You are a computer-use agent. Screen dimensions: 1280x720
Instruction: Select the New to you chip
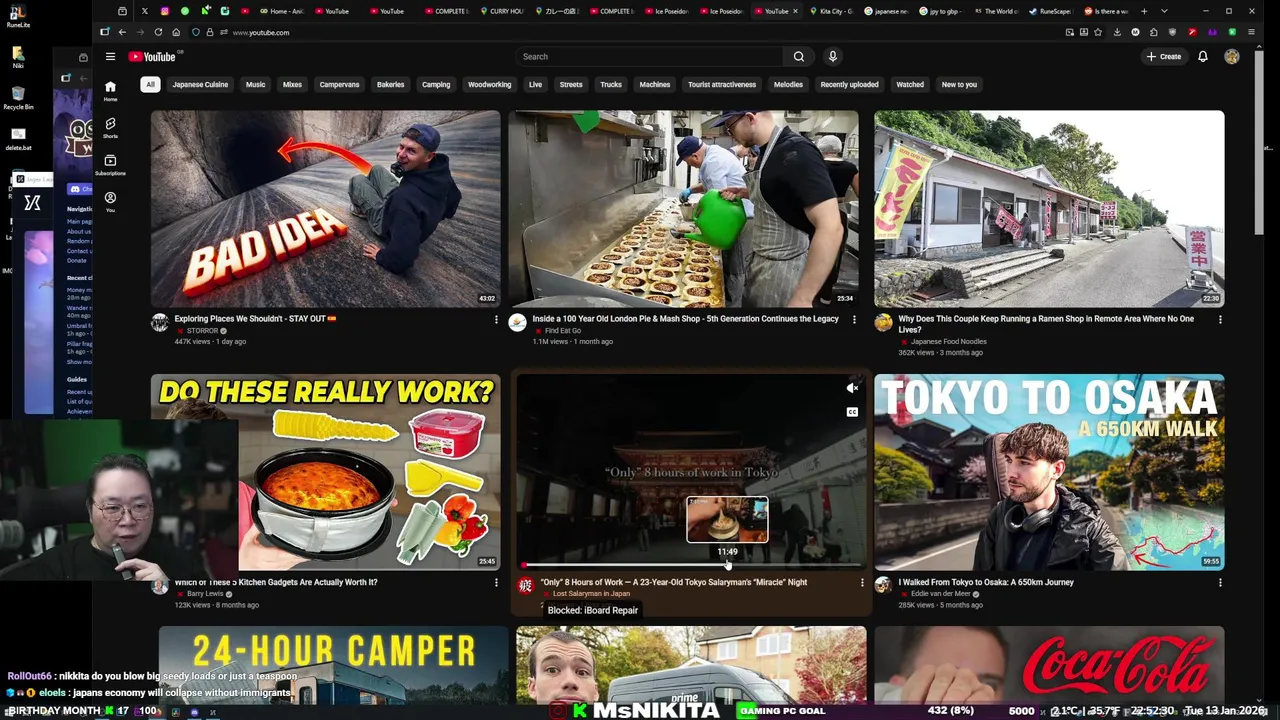[959, 85]
